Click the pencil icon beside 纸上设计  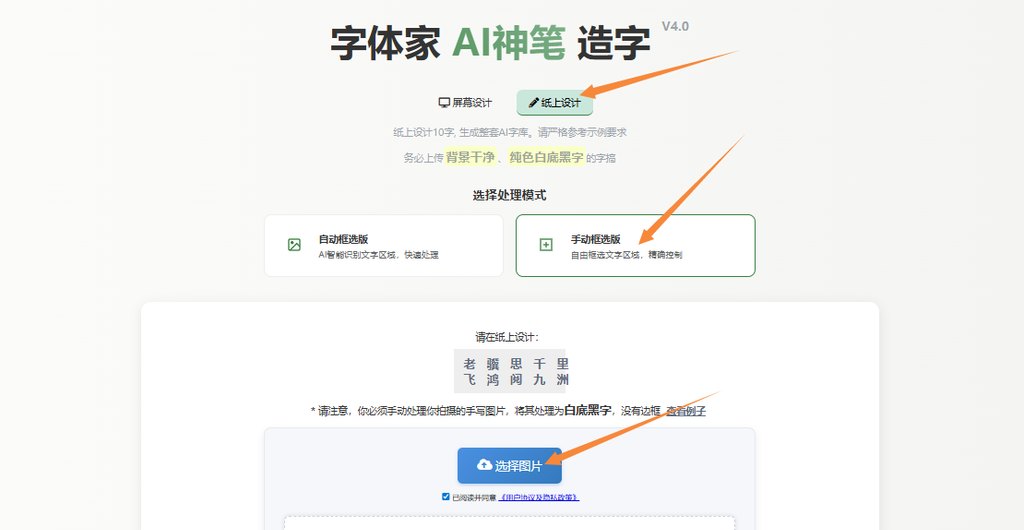pyautogui.click(x=534, y=102)
